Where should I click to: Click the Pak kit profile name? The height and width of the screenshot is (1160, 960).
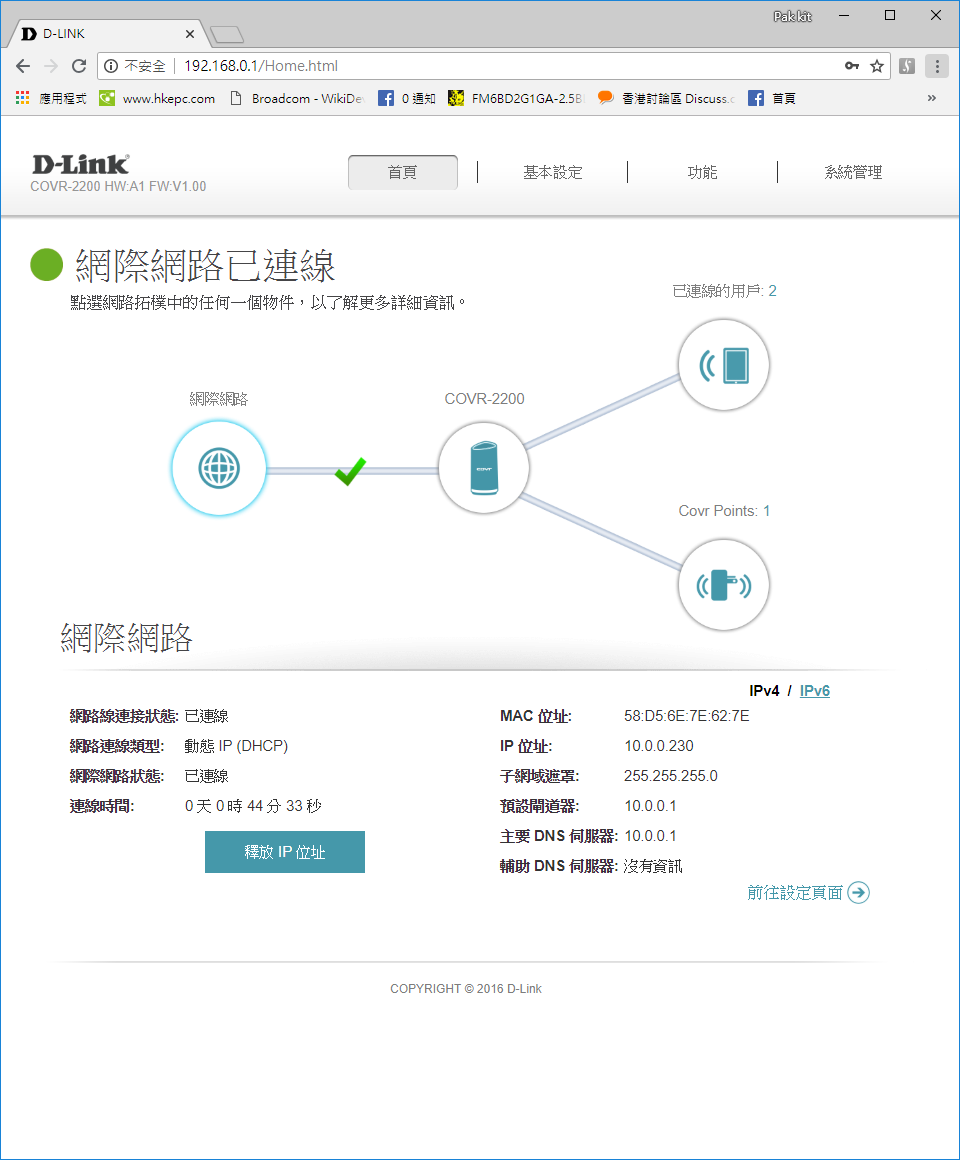click(792, 16)
